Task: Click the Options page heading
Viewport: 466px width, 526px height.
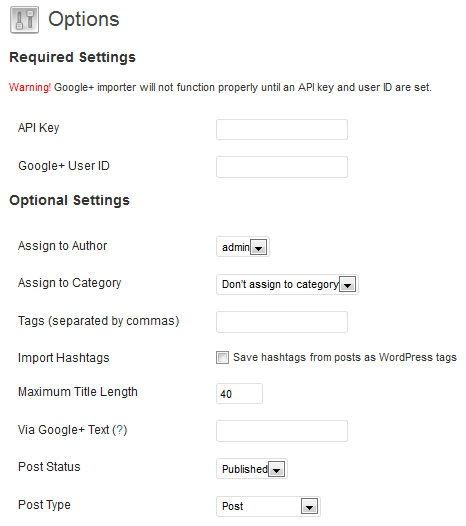Action: tap(84, 19)
